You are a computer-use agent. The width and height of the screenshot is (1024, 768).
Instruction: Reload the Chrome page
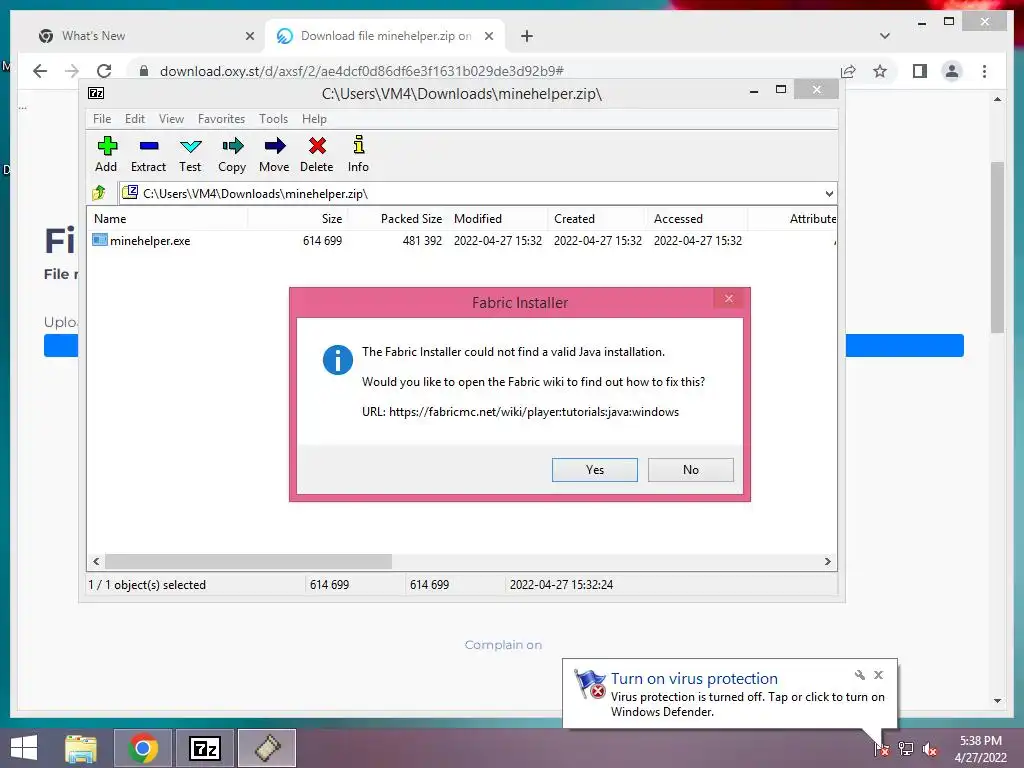pos(104,71)
